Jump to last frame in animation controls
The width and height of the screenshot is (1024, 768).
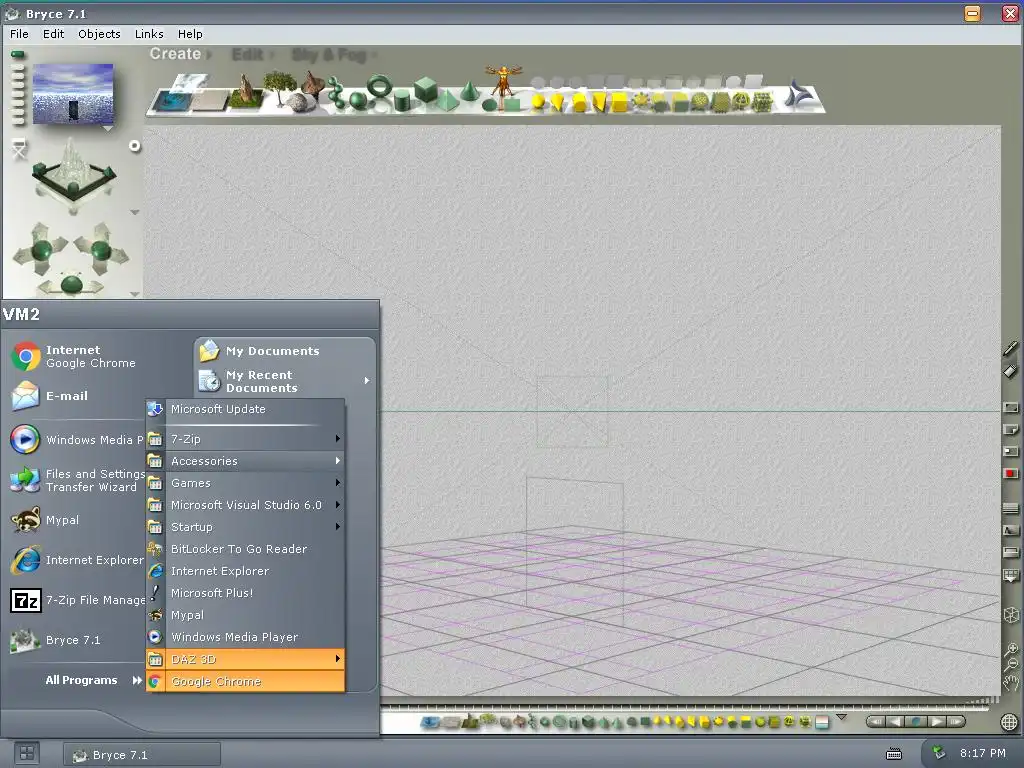pos(957,722)
